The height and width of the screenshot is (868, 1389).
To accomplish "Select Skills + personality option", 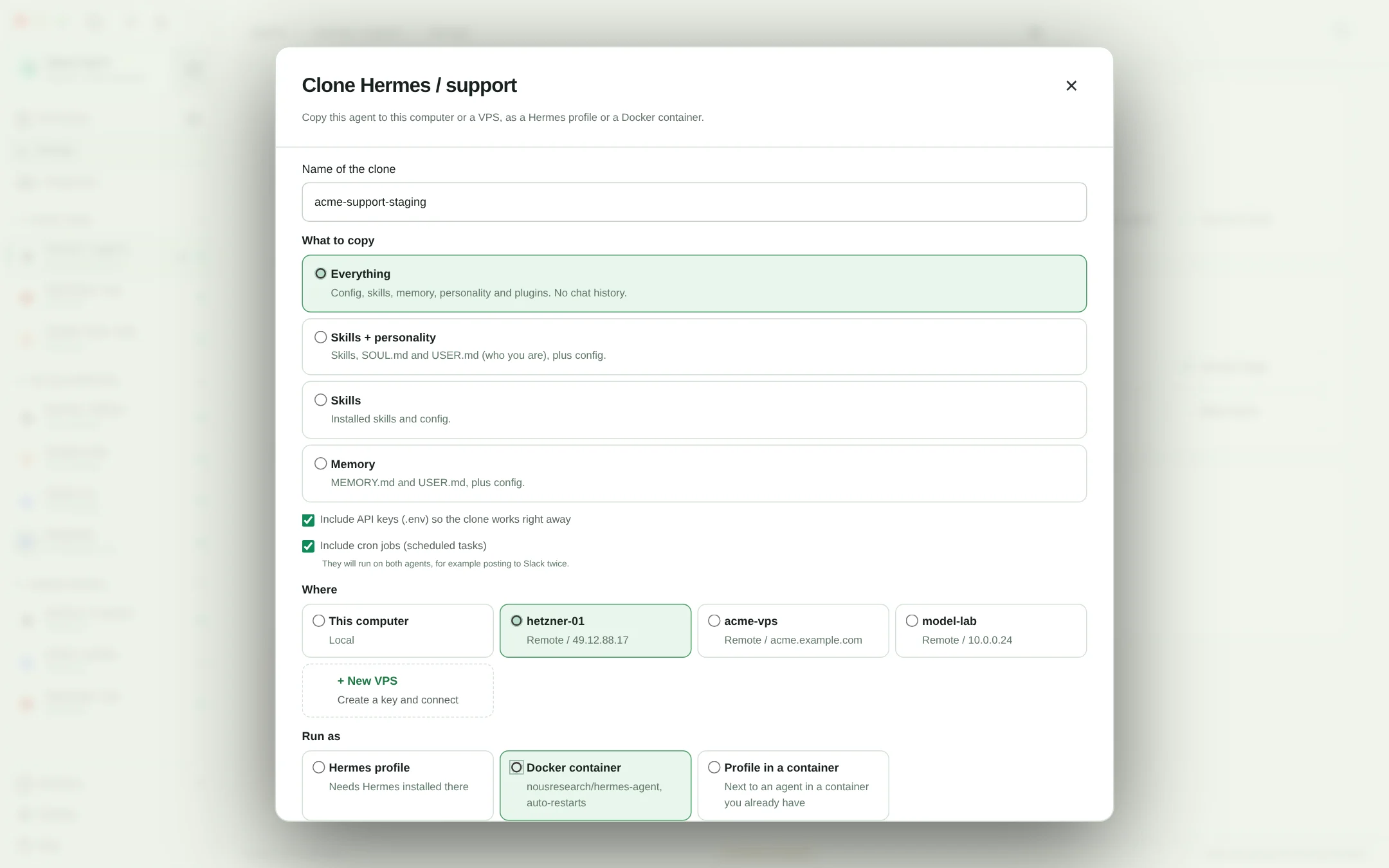I will tap(694, 347).
